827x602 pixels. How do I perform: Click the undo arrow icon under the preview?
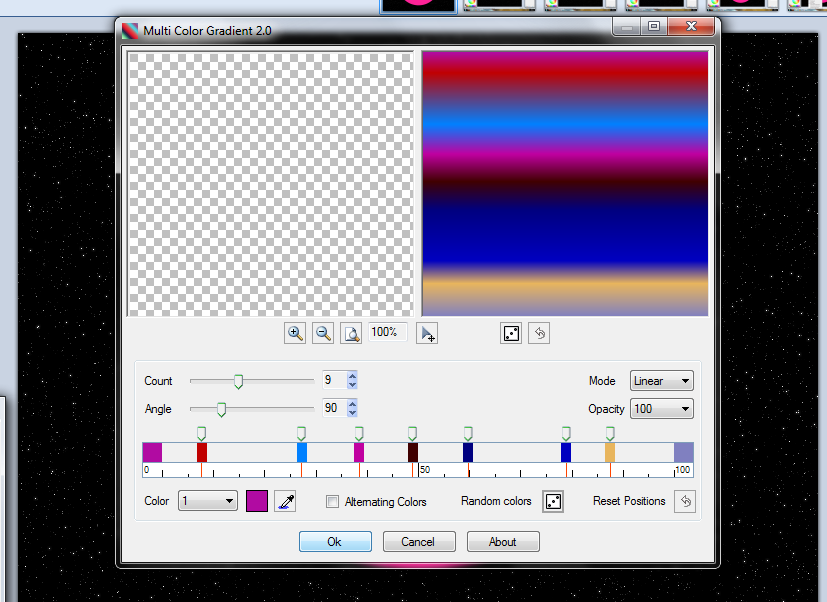(539, 333)
